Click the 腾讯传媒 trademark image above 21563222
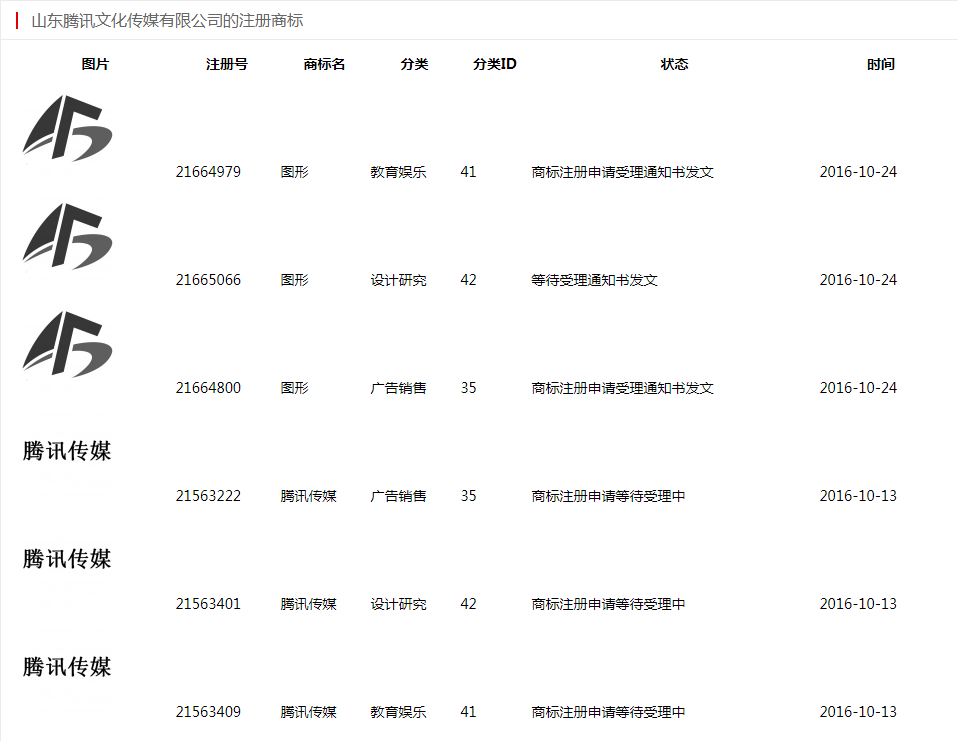 point(67,451)
